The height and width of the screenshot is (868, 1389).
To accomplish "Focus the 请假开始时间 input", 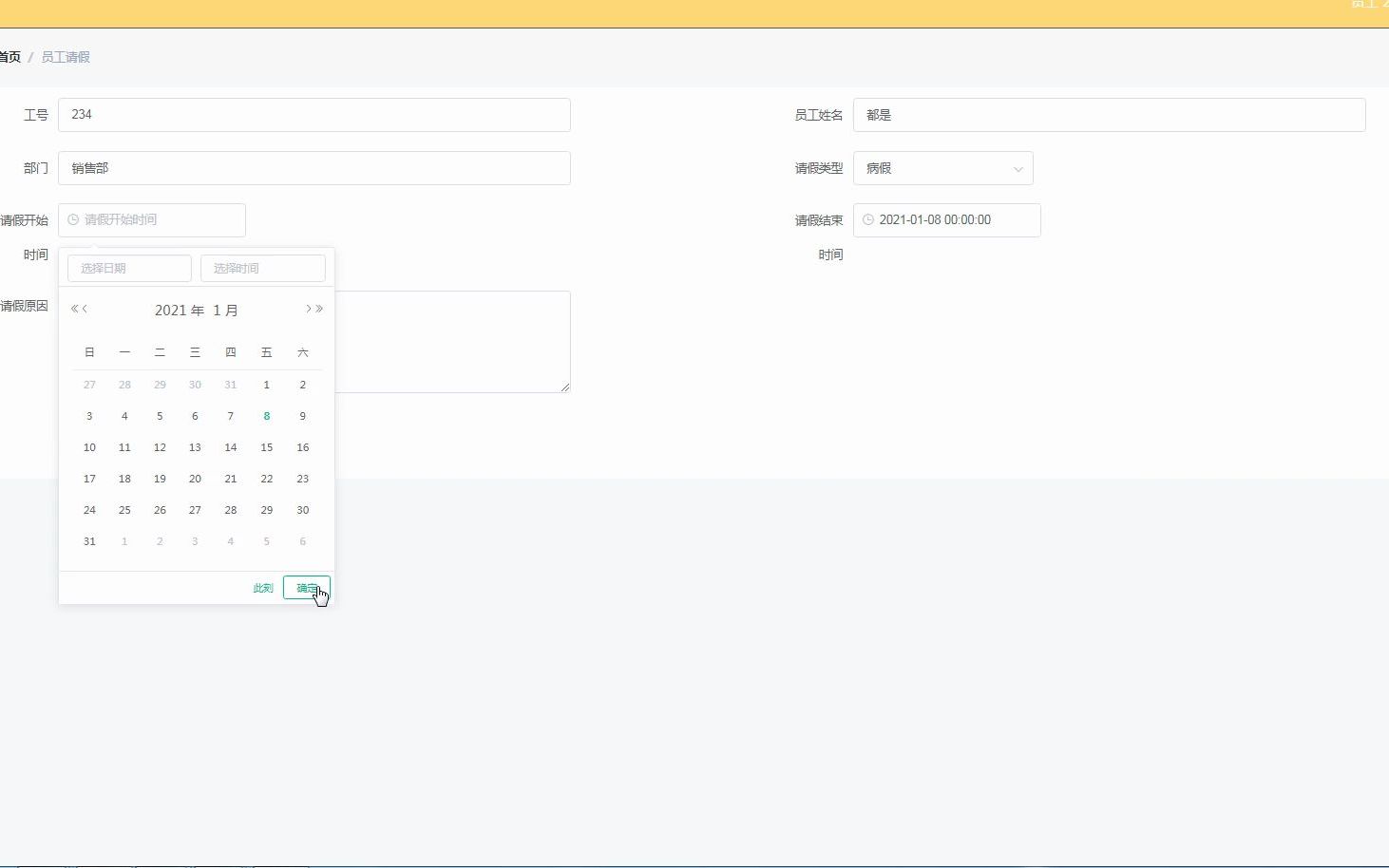I will pyautogui.click(x=152, y=219).
